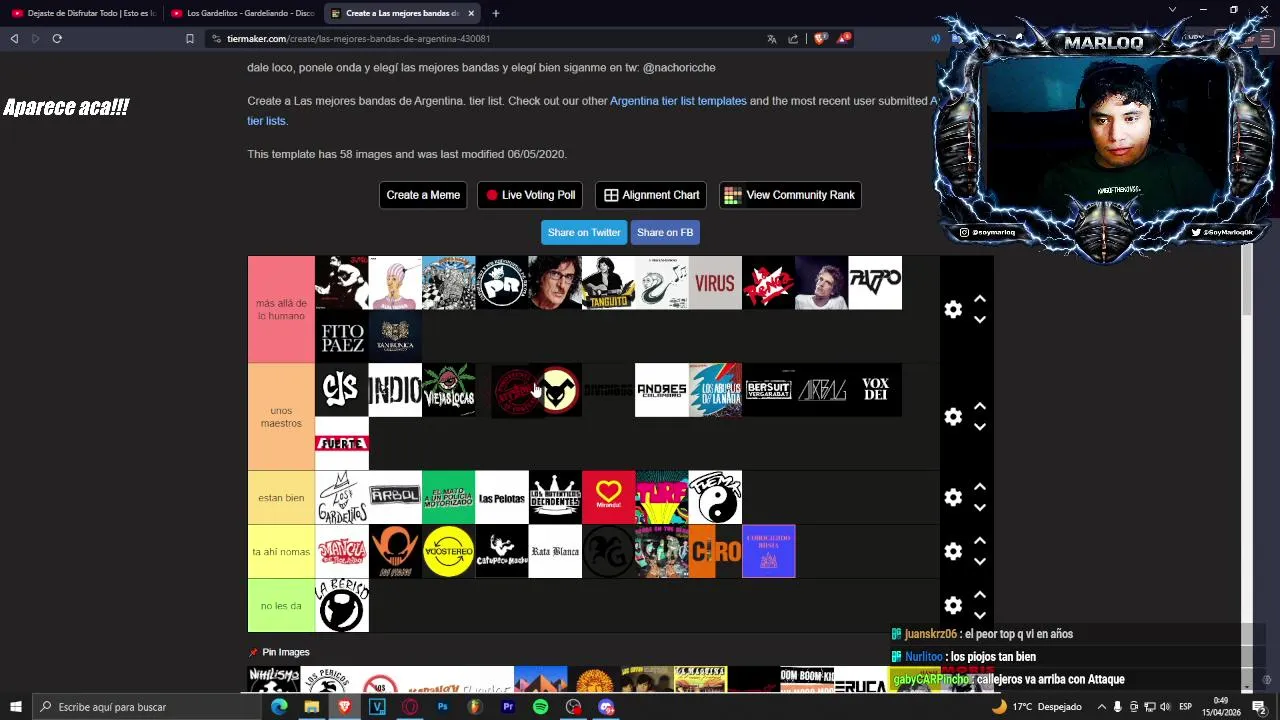The width and height of the screenshot is (1280, 720).
Task: Open the page translate icon in address bar
Action: click(x=771, y=39)
